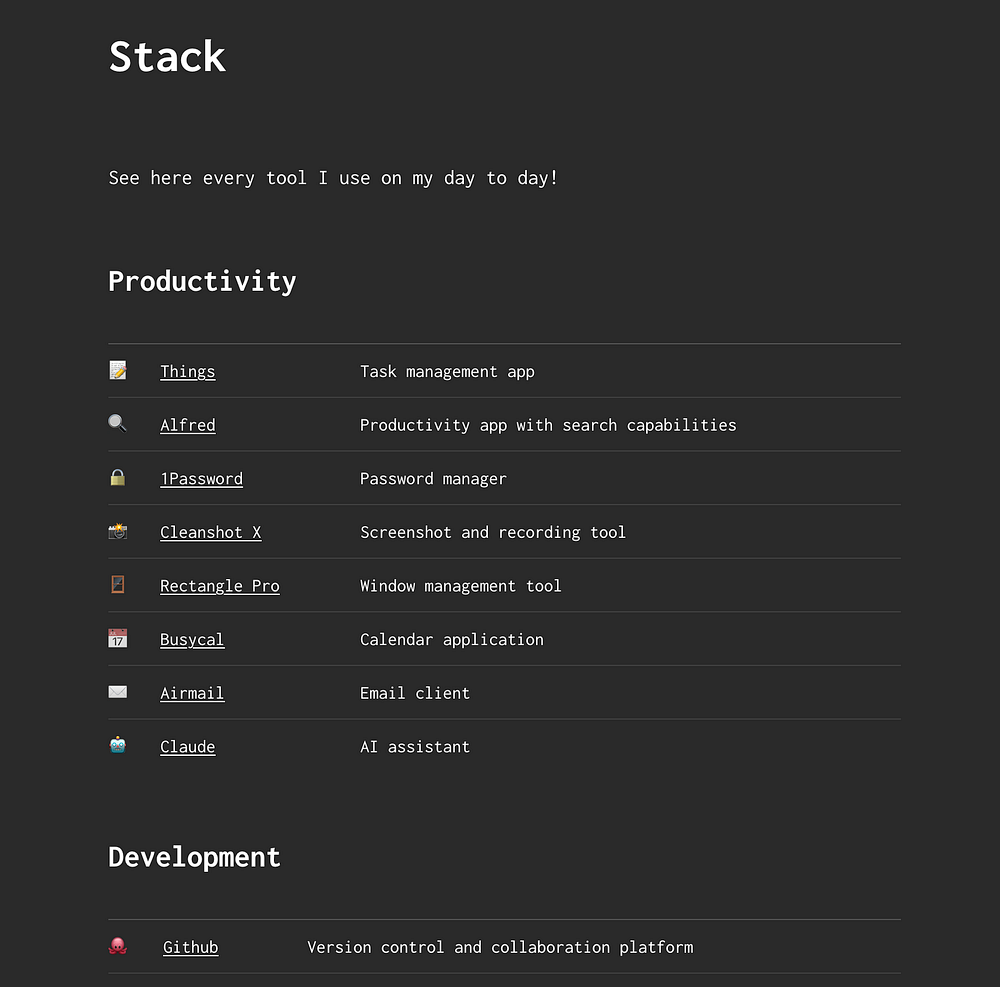Click the calendar icon beside Busycal

pos(118,639)
